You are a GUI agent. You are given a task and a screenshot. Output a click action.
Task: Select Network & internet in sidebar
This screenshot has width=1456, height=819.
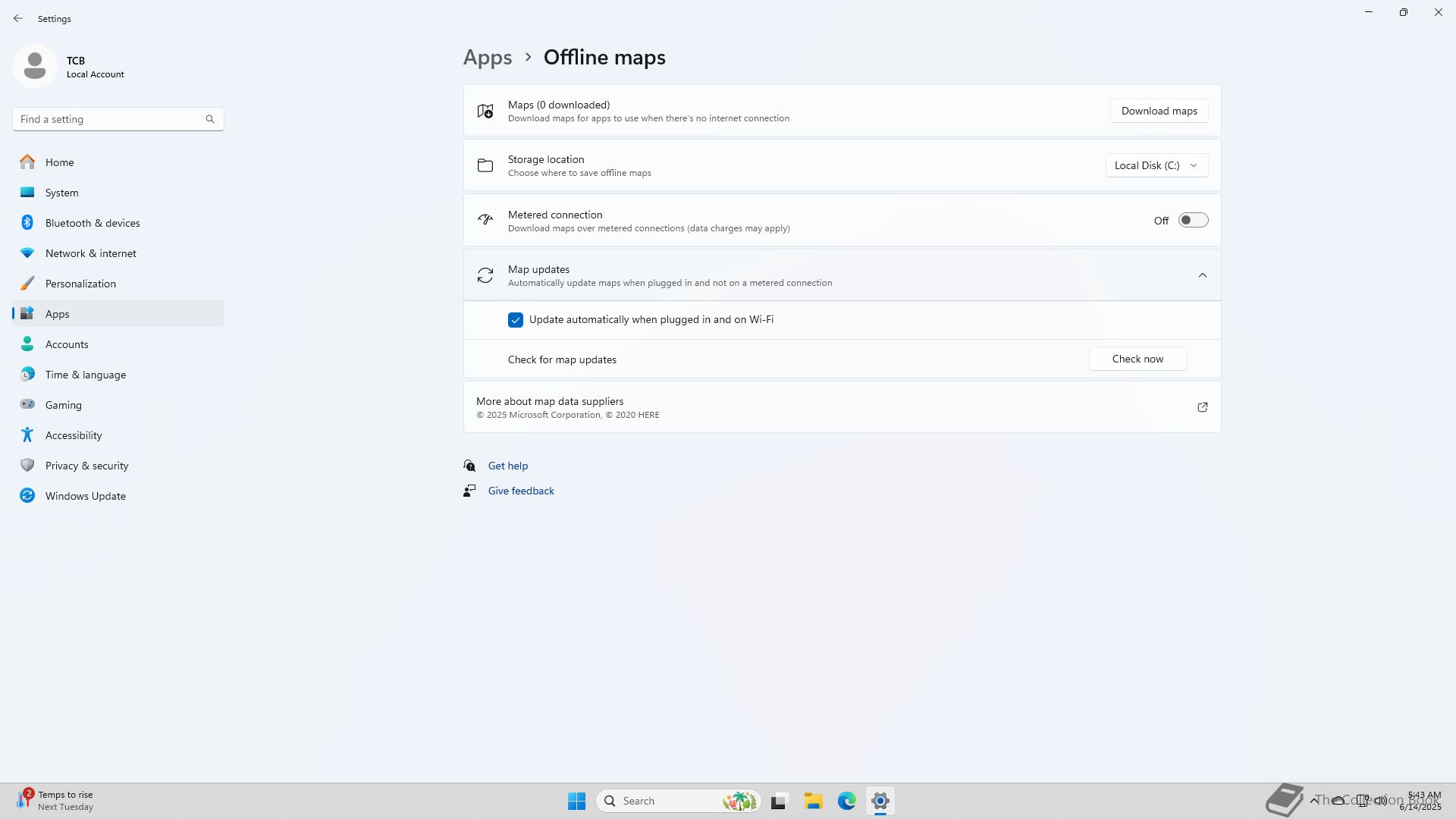[90, 253]
